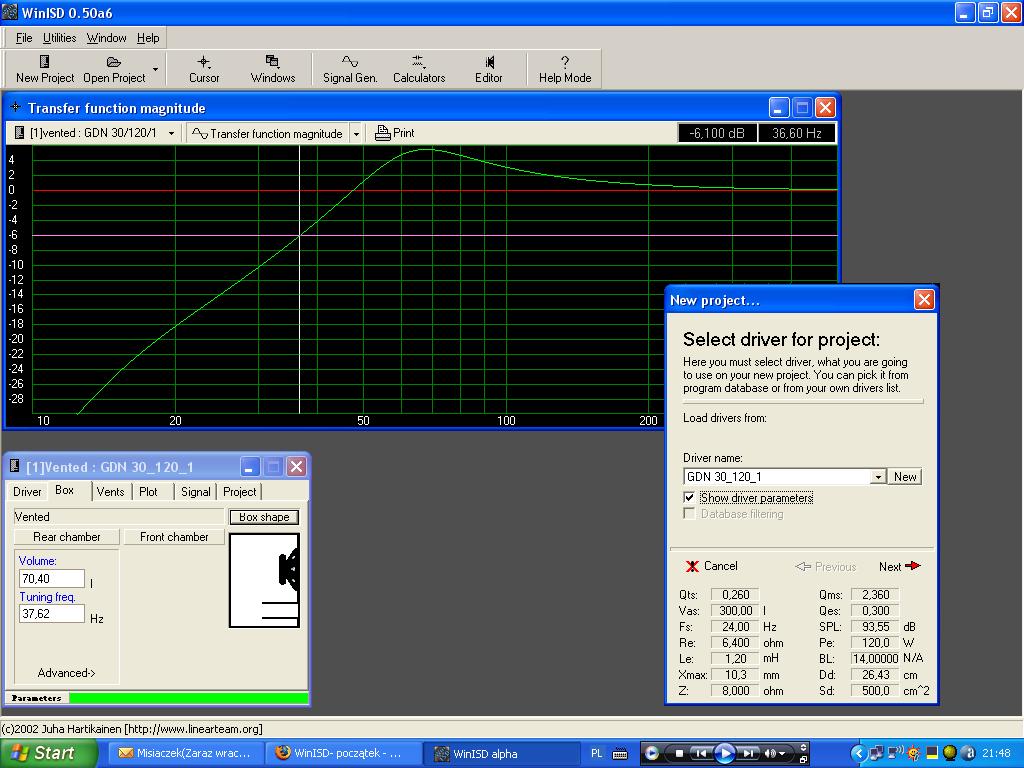Click the Cancel button in New project
The width and height of the screenshot is (1024, 768).
tap(712, 566)
